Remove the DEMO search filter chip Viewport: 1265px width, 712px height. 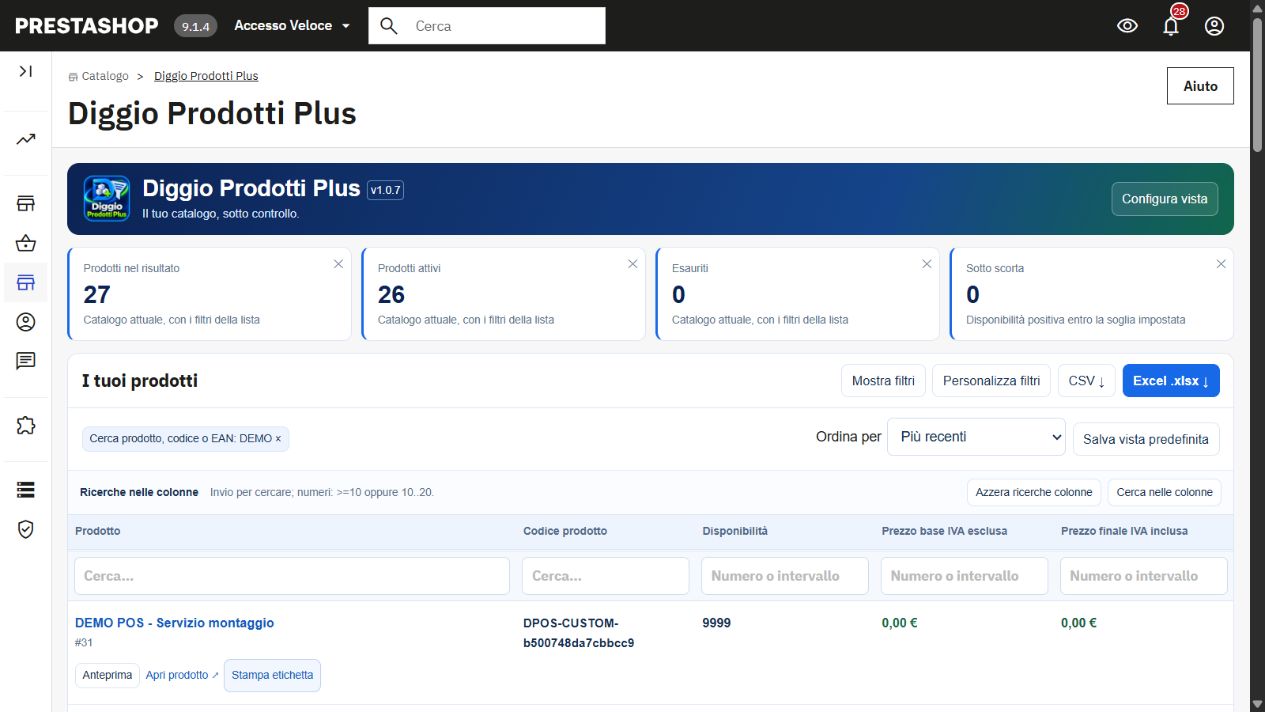[278, 439]
